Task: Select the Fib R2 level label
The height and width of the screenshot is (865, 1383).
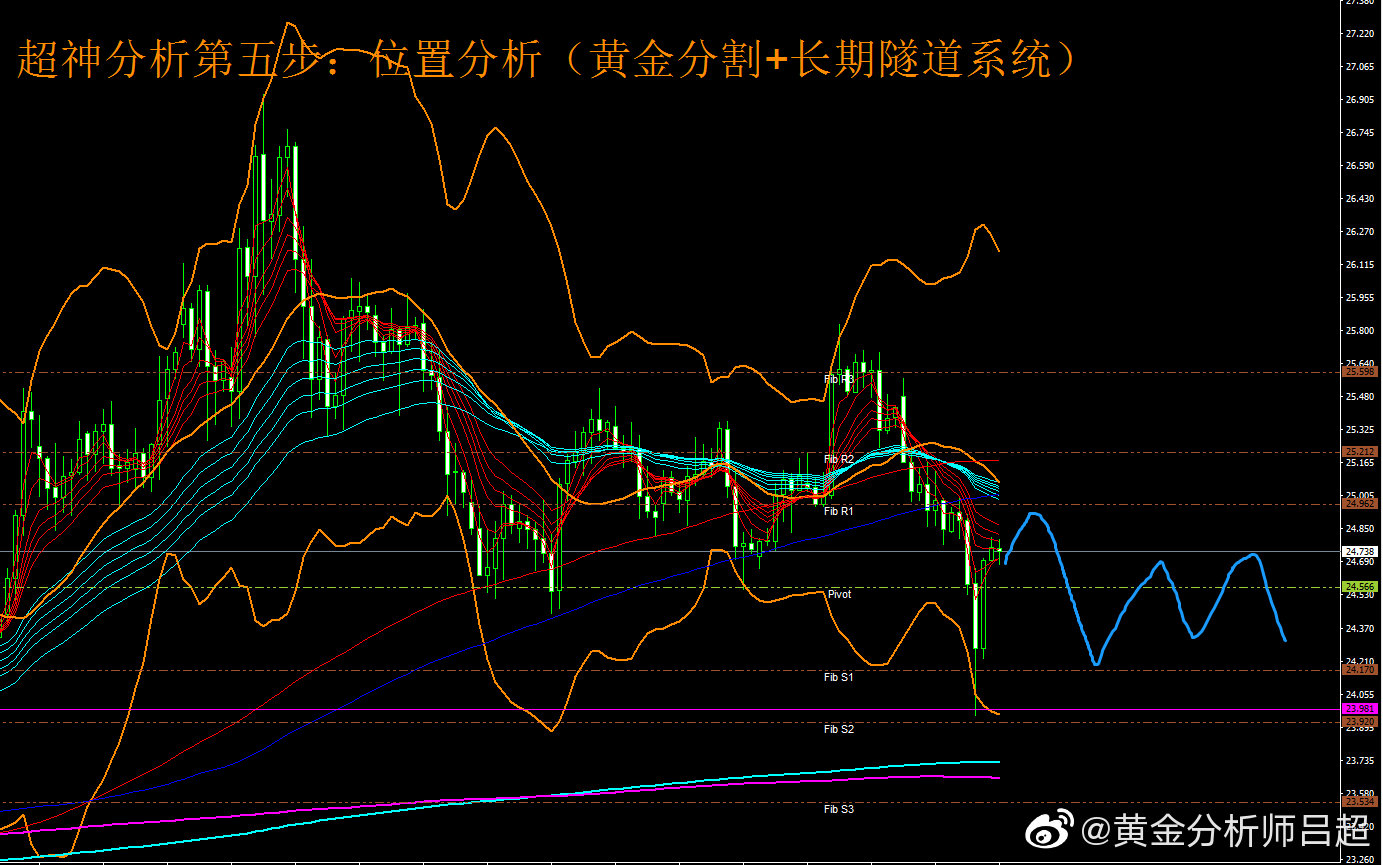Action: pyautogui.click(x=839, y=459)
